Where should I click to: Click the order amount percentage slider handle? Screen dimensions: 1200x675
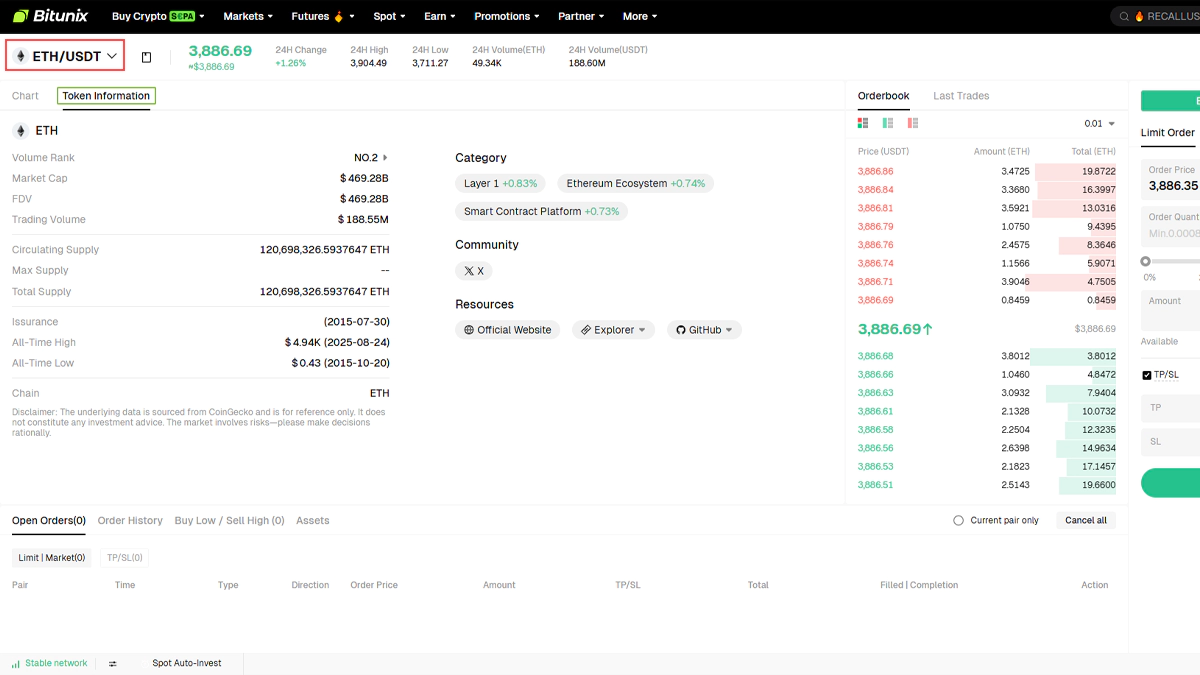click(1146, 261)
